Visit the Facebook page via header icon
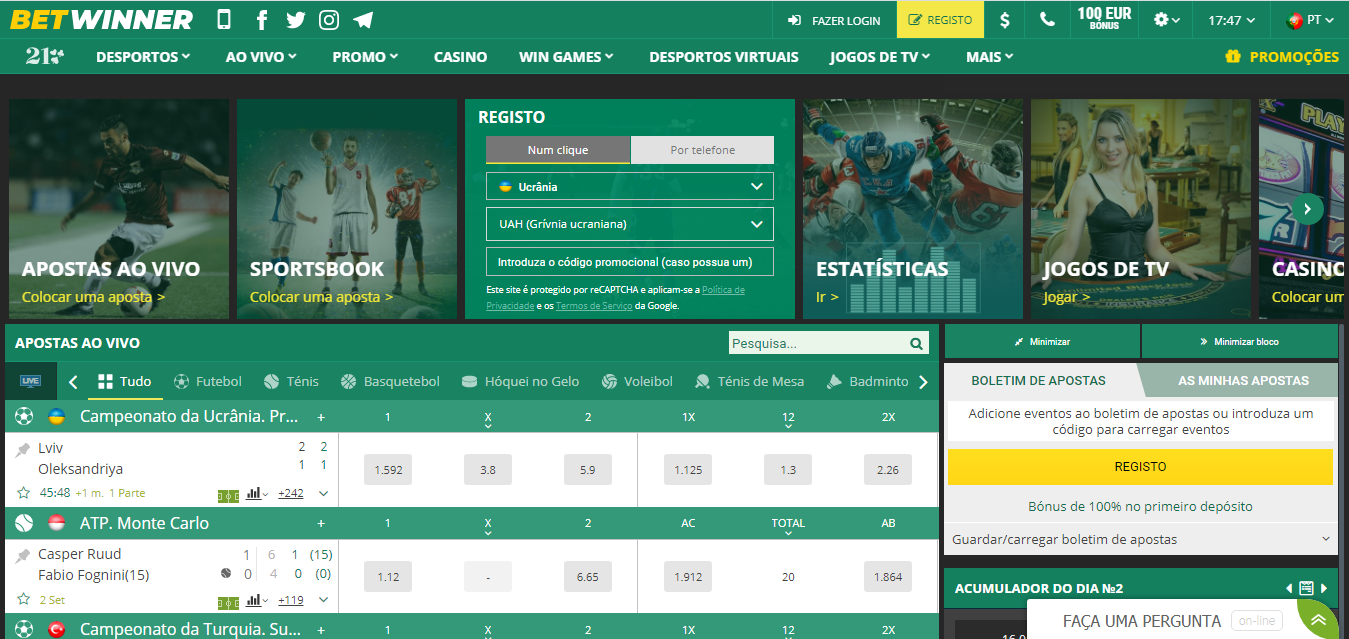This screenshot has width=1349, height=639. tap(262, 20)
